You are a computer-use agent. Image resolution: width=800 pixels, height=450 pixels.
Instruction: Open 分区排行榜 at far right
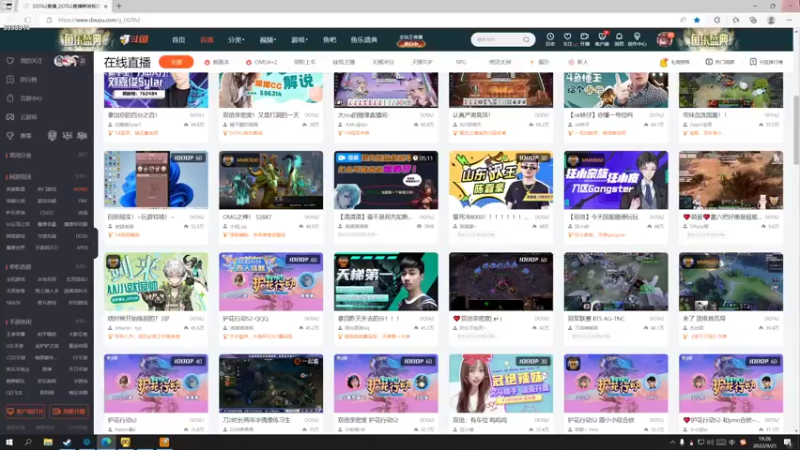point(766,62)
